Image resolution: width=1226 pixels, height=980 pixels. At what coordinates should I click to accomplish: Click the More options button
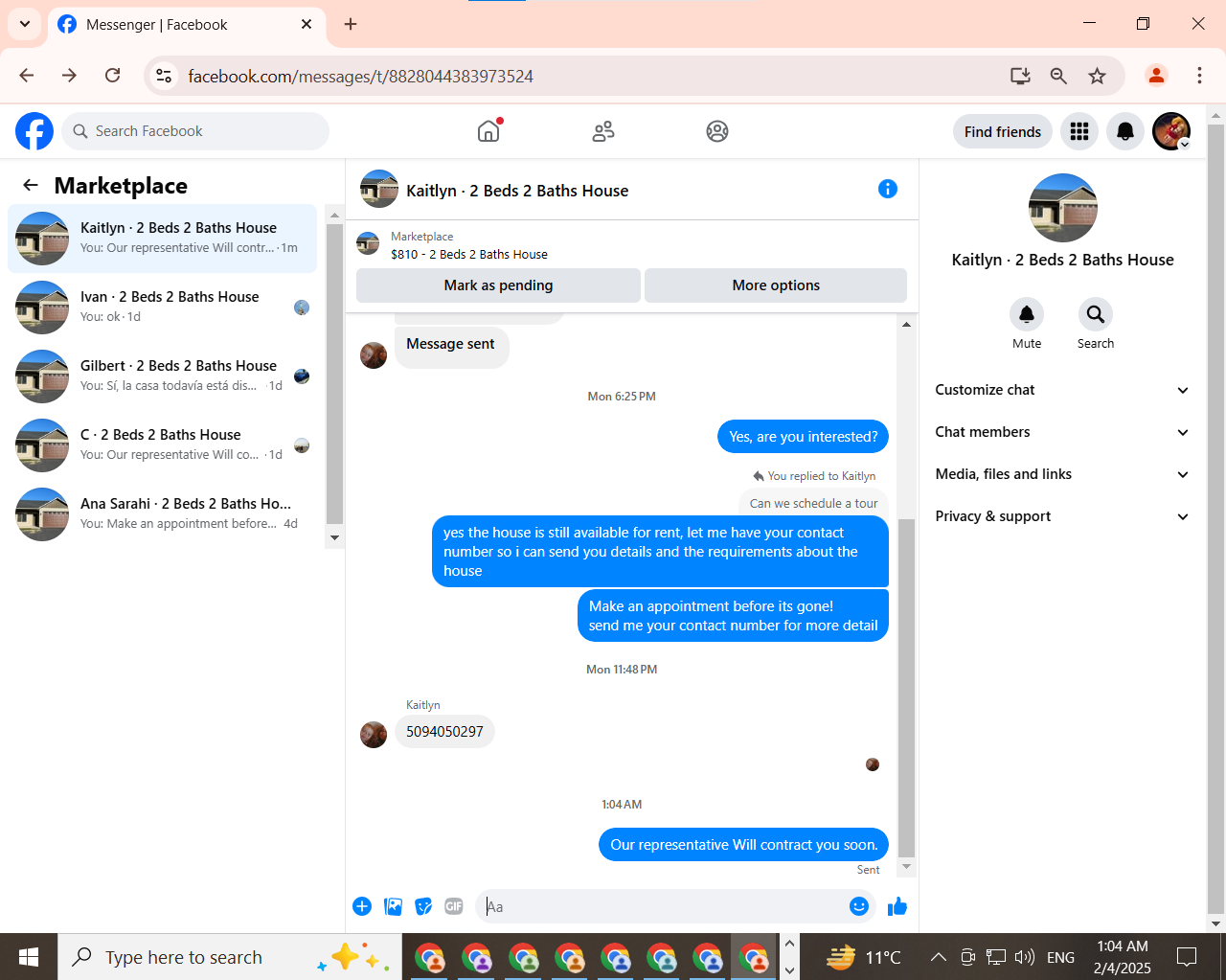[776, 285]
